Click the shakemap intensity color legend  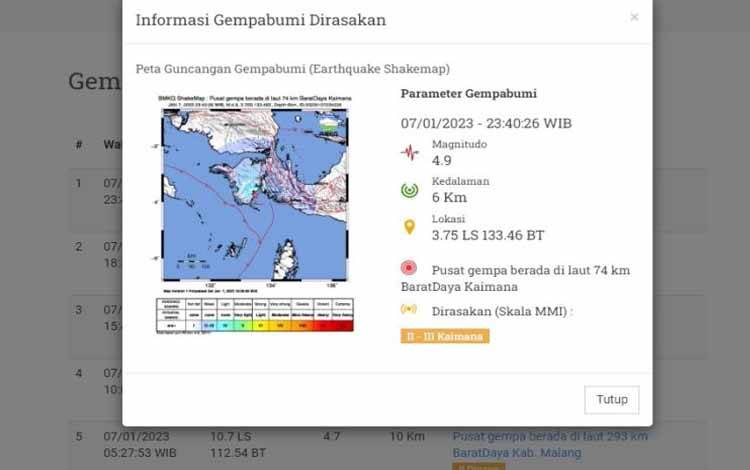click(255, 315)
